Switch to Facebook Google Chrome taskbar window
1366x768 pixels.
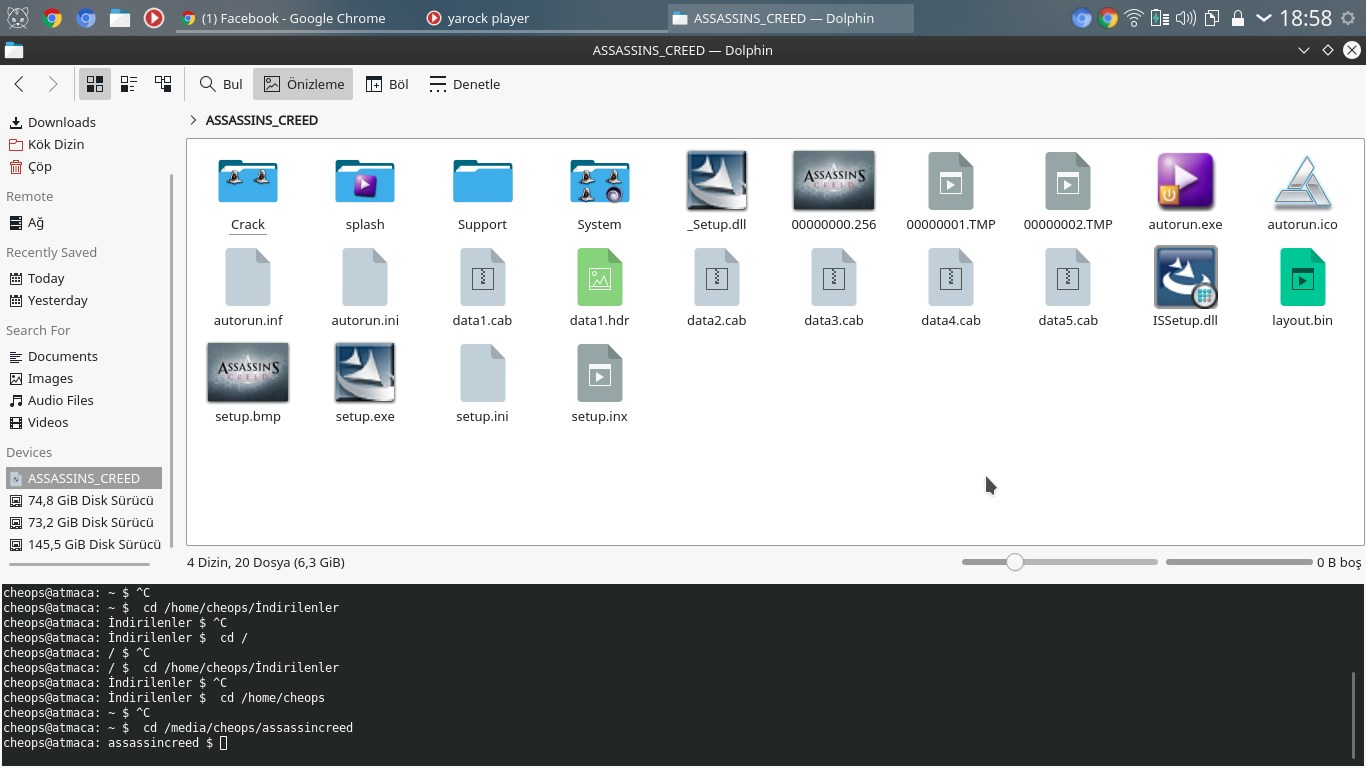(x=283, y=18)
